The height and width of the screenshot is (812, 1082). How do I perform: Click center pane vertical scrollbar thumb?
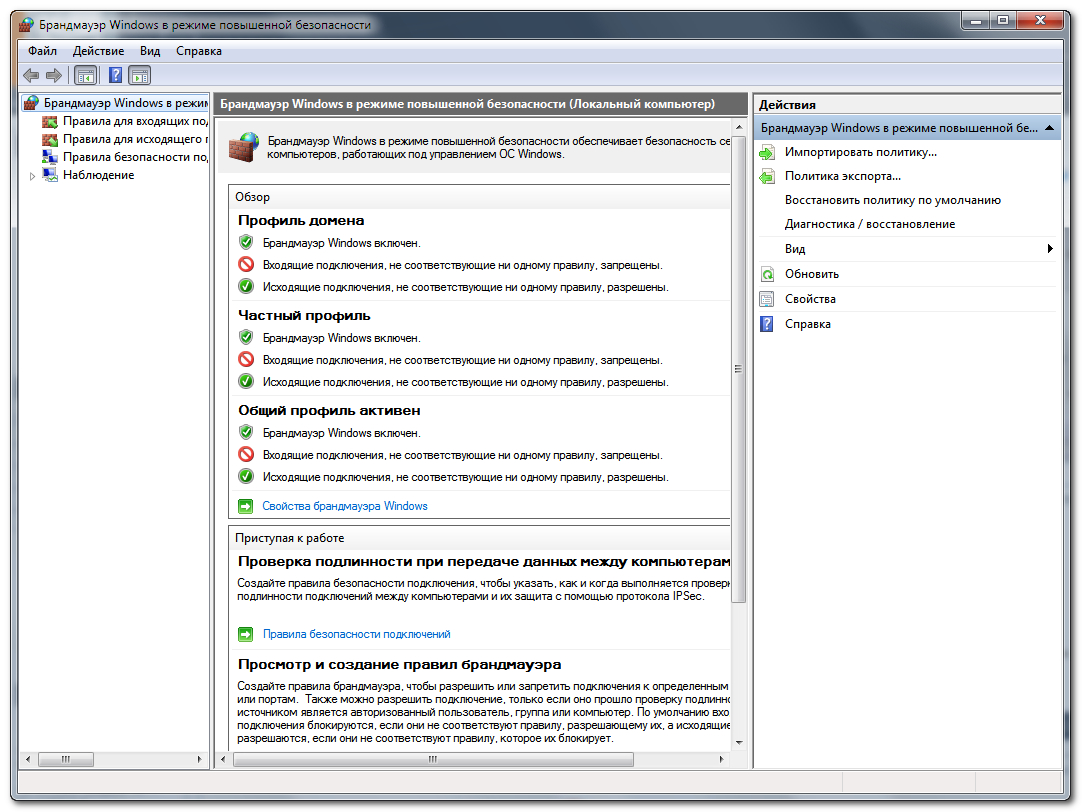tap(739, 369)
